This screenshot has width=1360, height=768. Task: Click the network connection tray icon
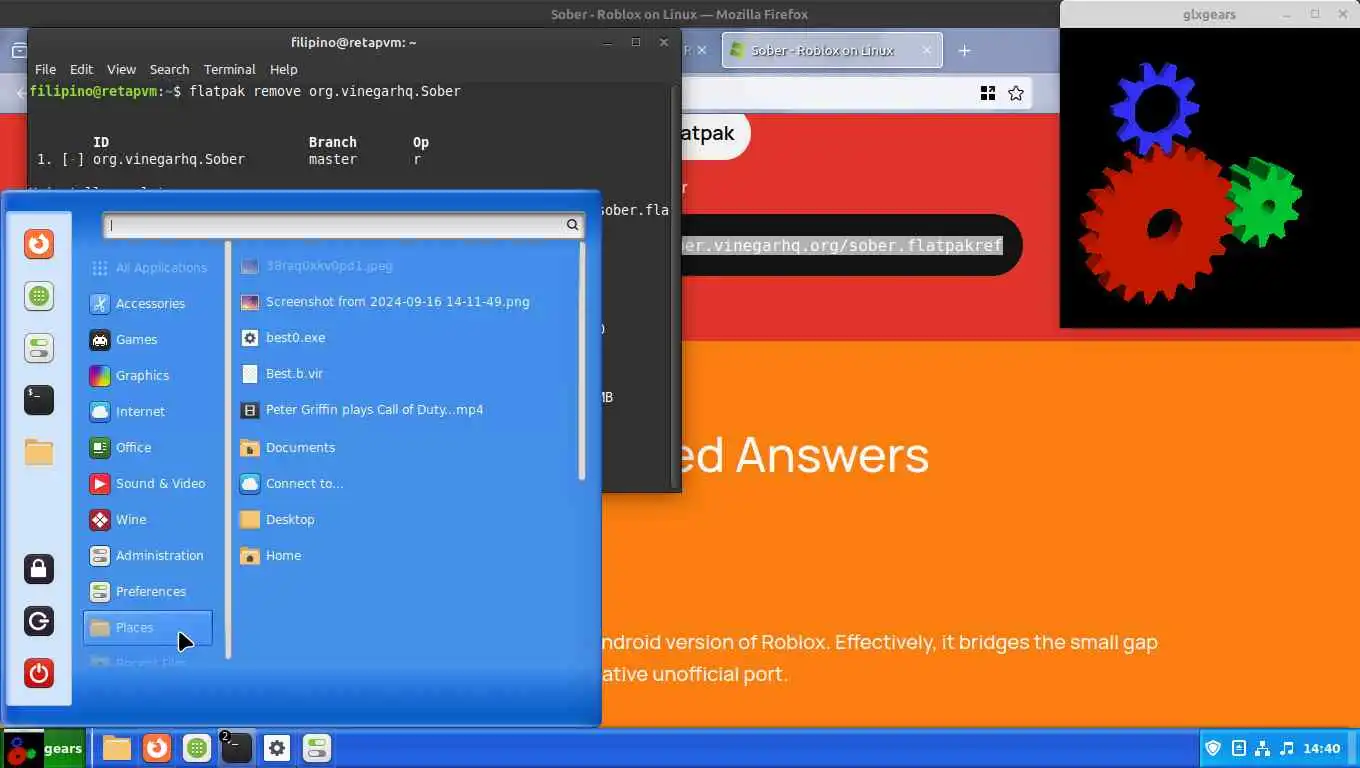click(1262, 748)
